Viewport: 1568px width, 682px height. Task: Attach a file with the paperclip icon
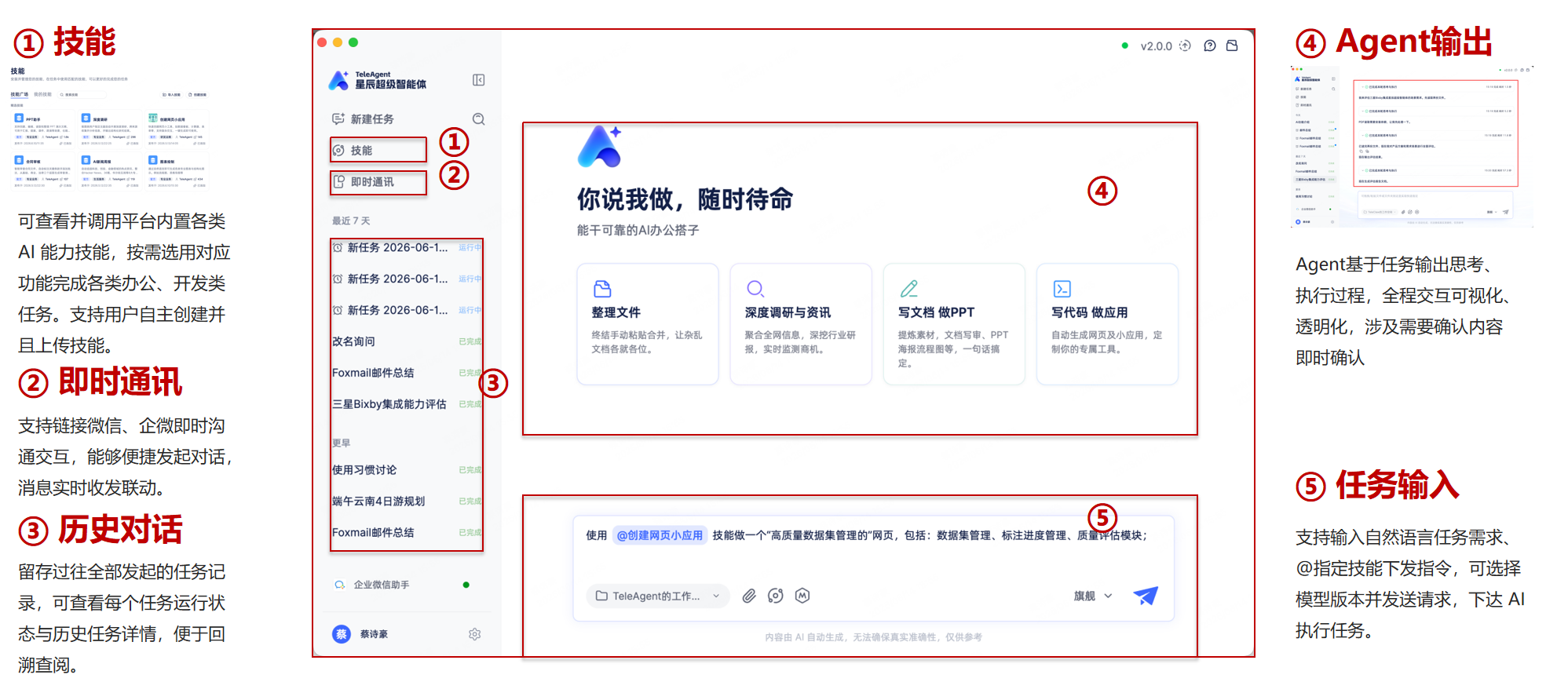749,596
